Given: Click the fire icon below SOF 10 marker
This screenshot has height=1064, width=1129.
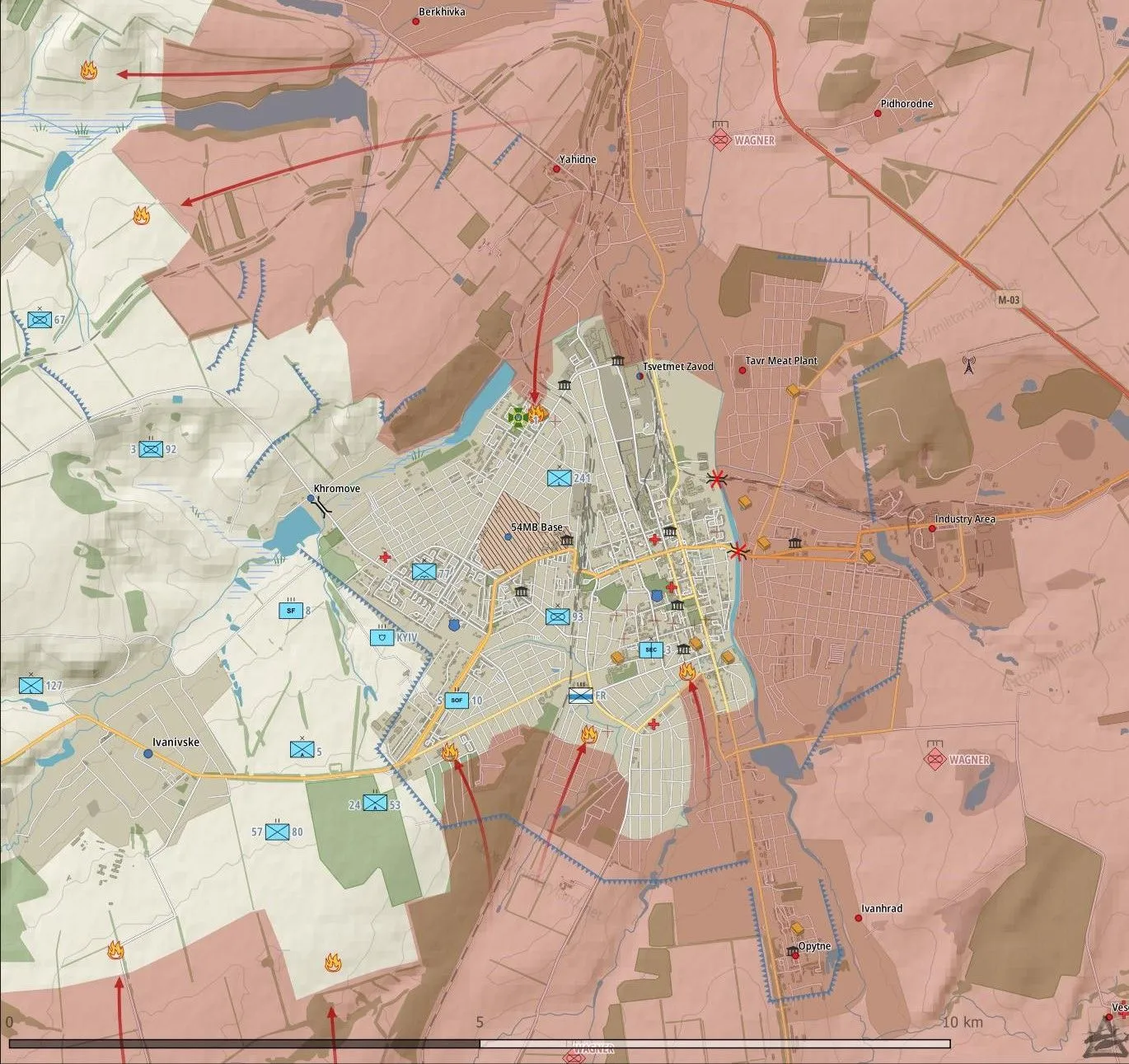Looking at the screenshot, I should click(450, 751).
